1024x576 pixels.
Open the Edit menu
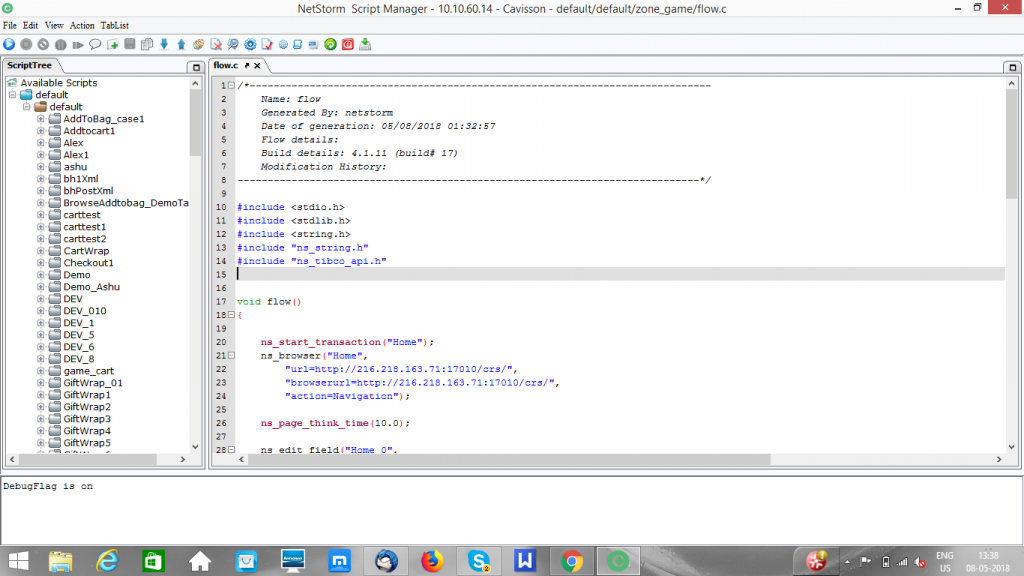[31, 25]
